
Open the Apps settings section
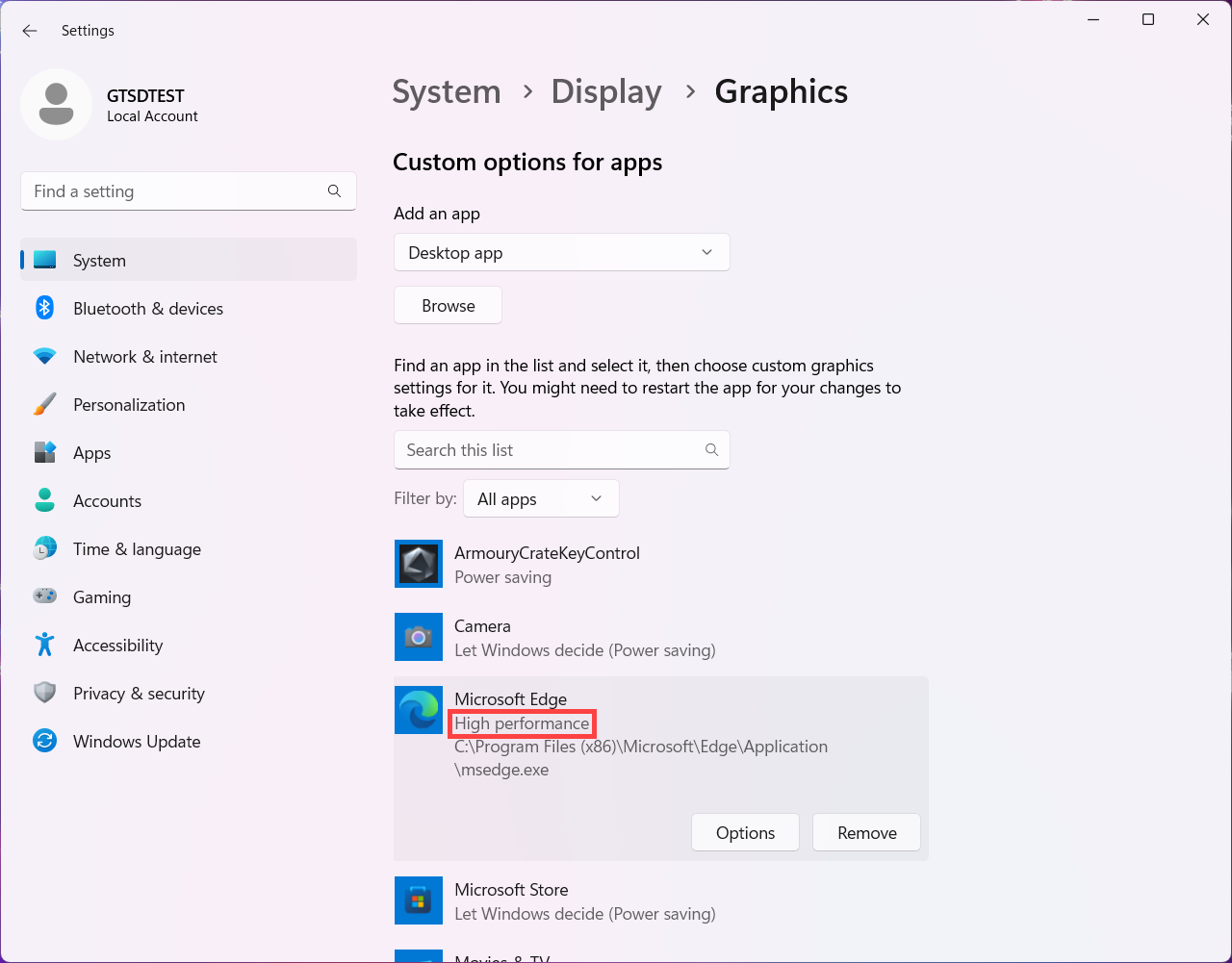click(x=92, y=453)
